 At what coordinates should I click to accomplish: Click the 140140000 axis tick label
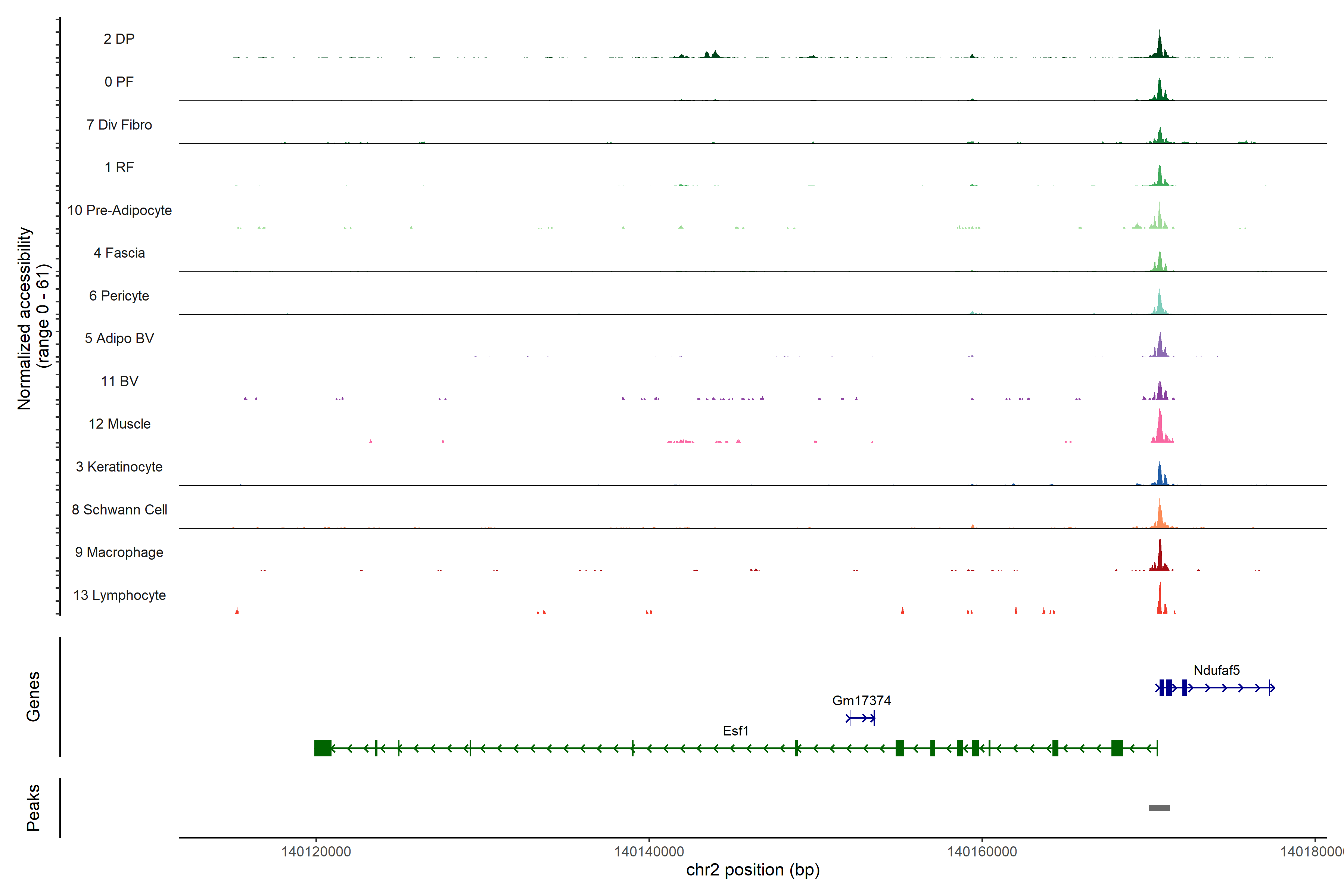[x=649, y=852]
